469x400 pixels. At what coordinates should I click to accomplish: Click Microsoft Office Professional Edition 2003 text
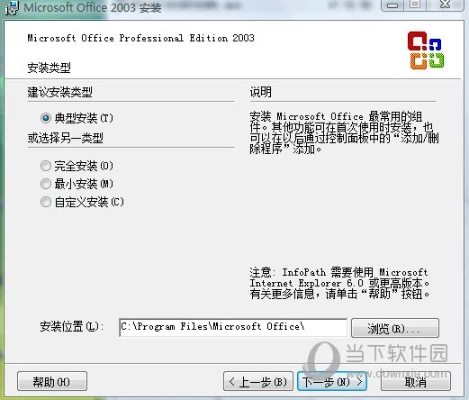141,38
